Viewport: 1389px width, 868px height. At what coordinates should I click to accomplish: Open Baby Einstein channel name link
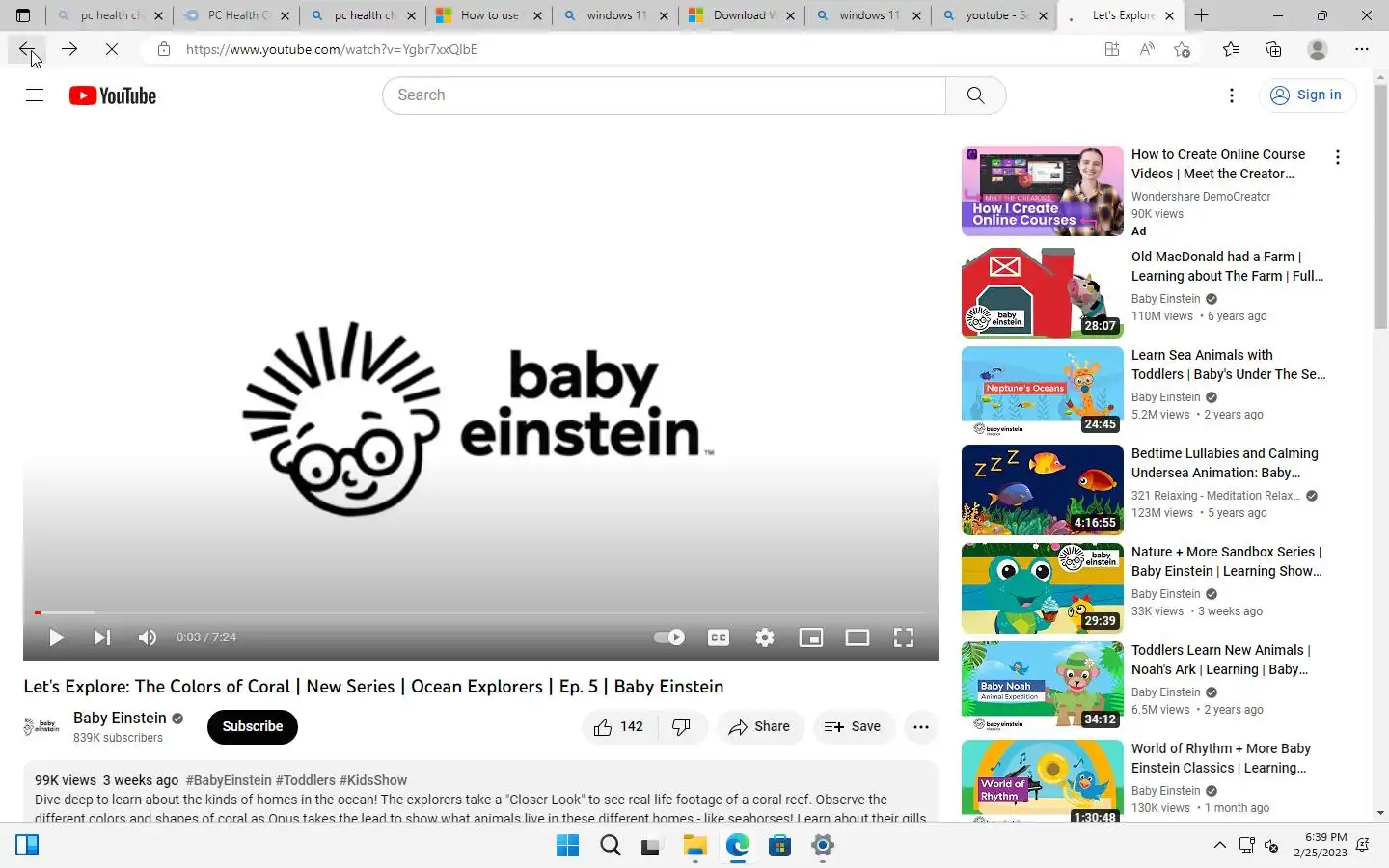[x=120, y=718]
